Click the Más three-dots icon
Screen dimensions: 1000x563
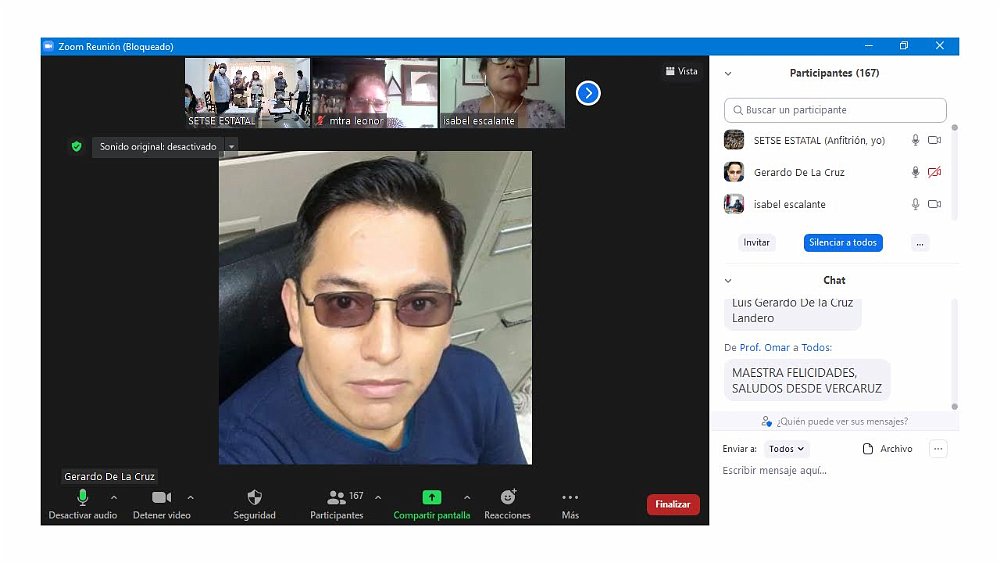point(570,497)
